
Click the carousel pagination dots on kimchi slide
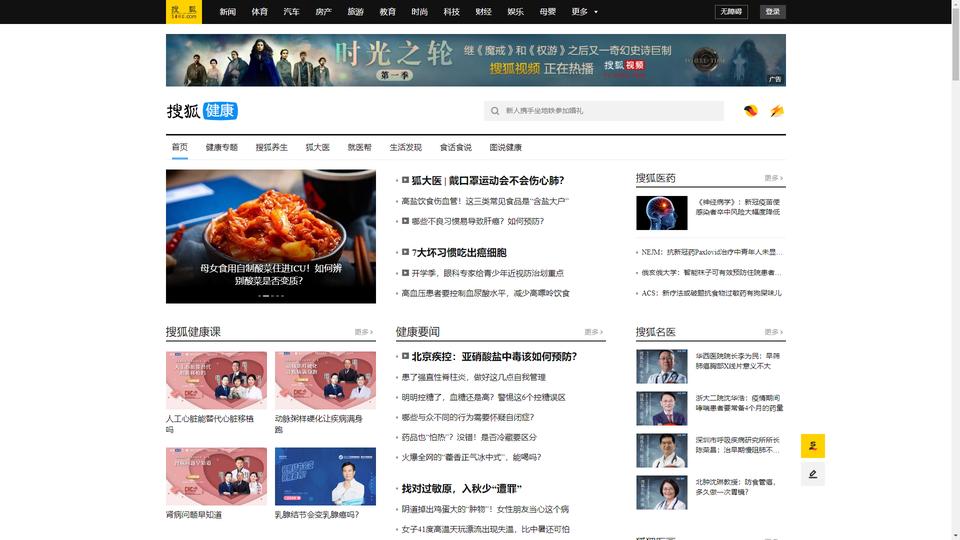point(271,296)
